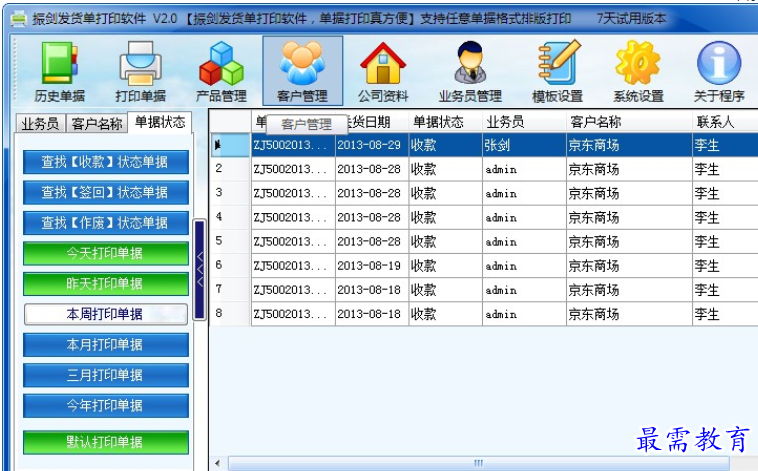
Task: Click 查找【收款】状态单据 button
Action: (x=105, y=162)
